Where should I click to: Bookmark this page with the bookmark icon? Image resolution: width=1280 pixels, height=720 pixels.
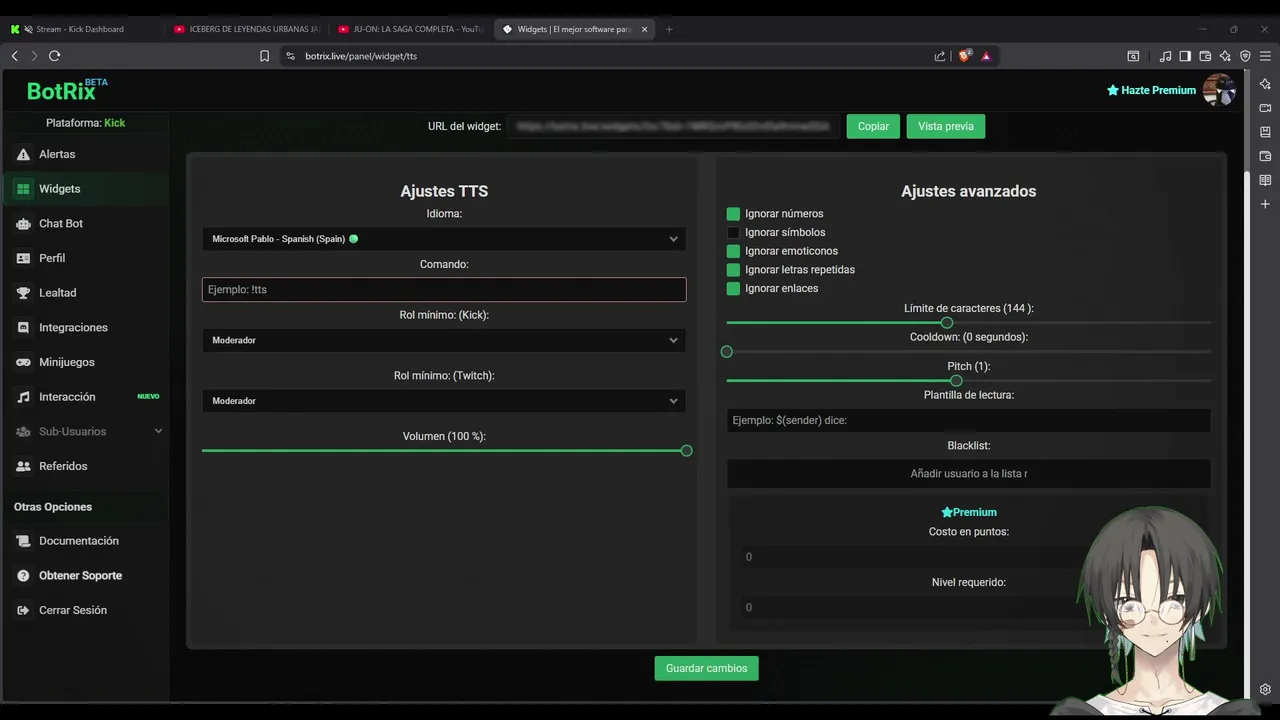(264, 56)
